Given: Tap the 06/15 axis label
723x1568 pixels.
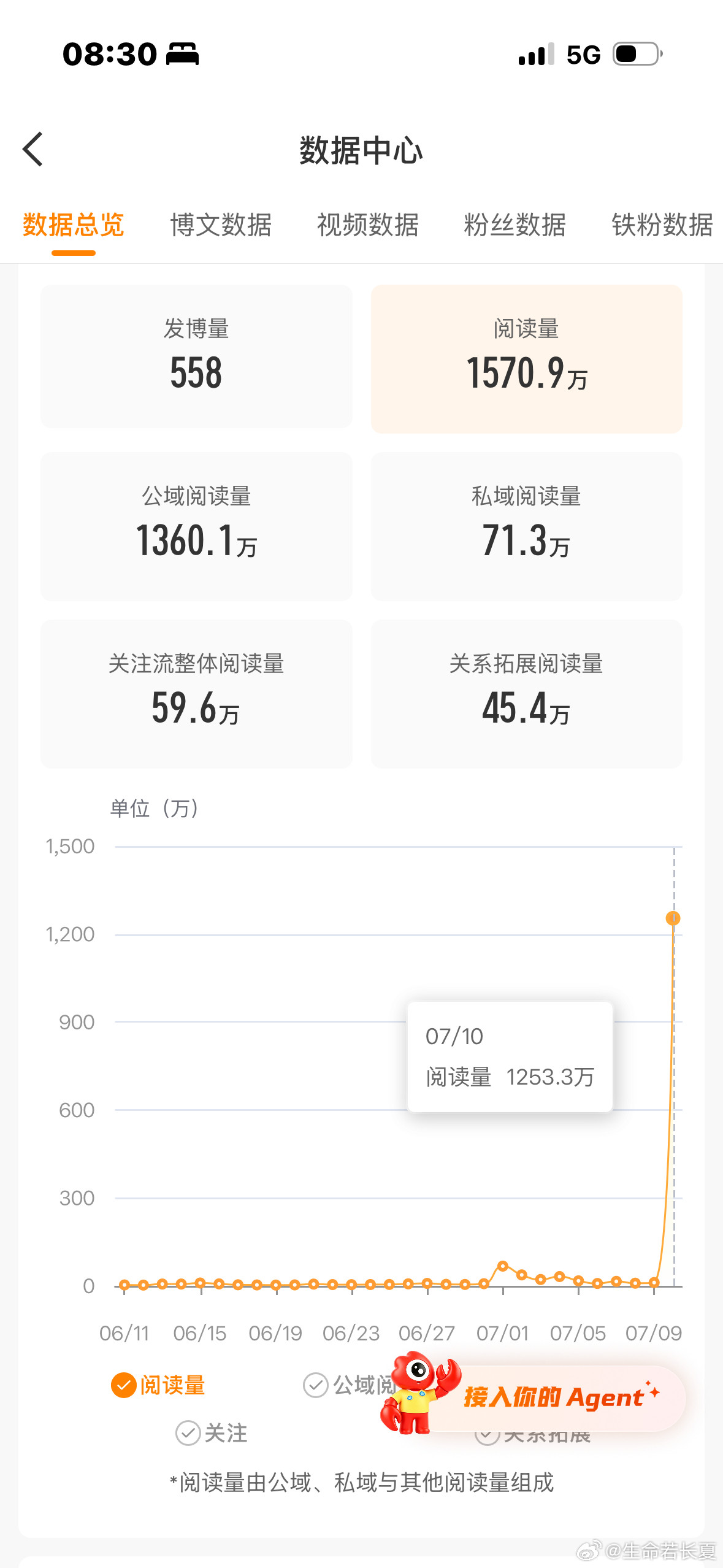Looking at the screenshot, I should [x=200, y=1333].
